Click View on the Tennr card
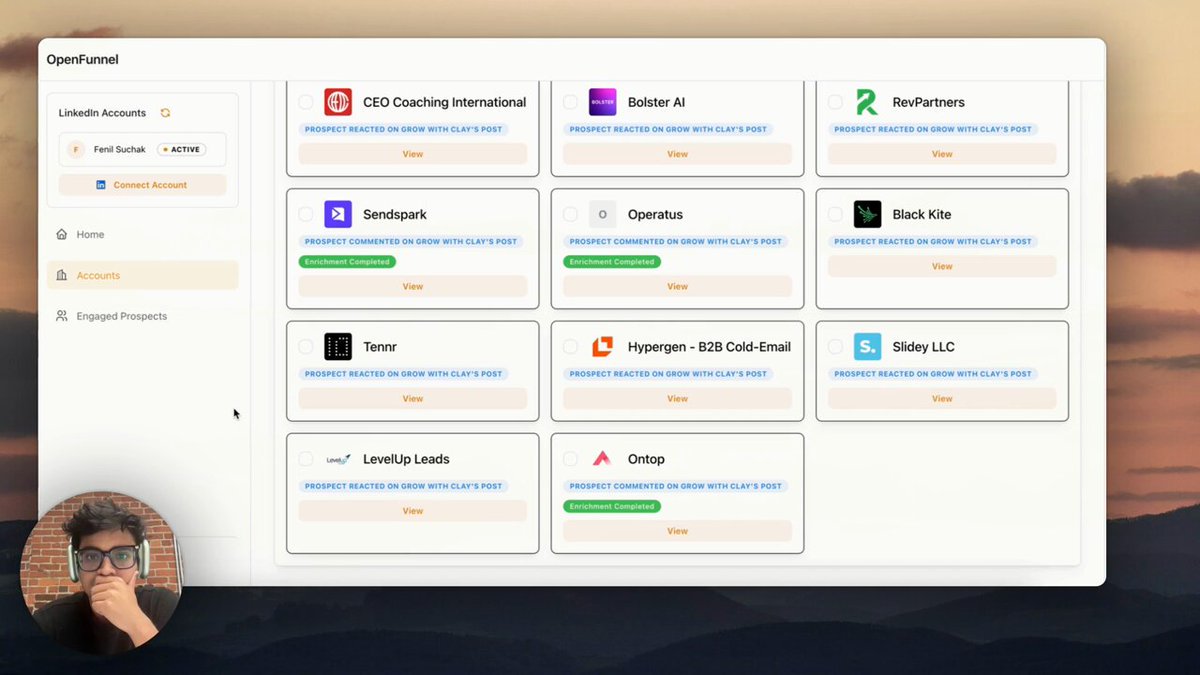 413,398
